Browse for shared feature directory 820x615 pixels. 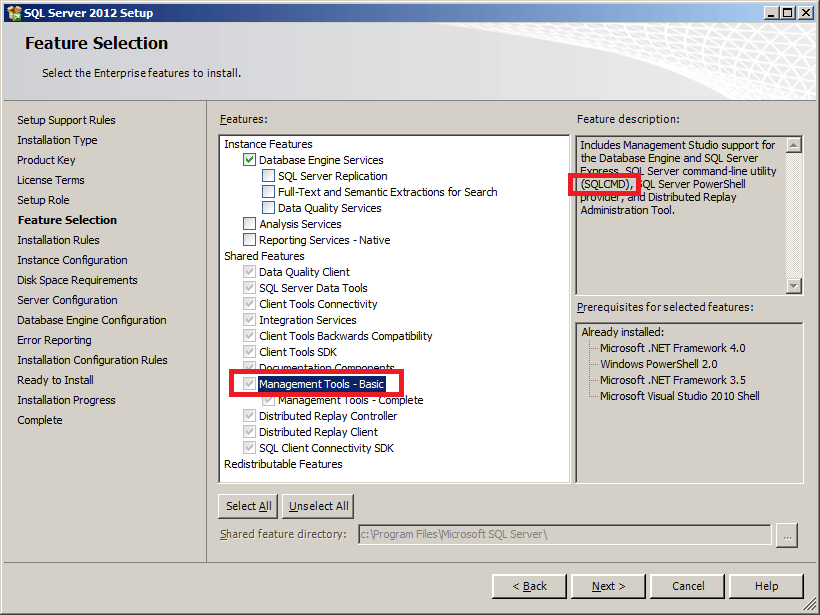pos(787,535)
